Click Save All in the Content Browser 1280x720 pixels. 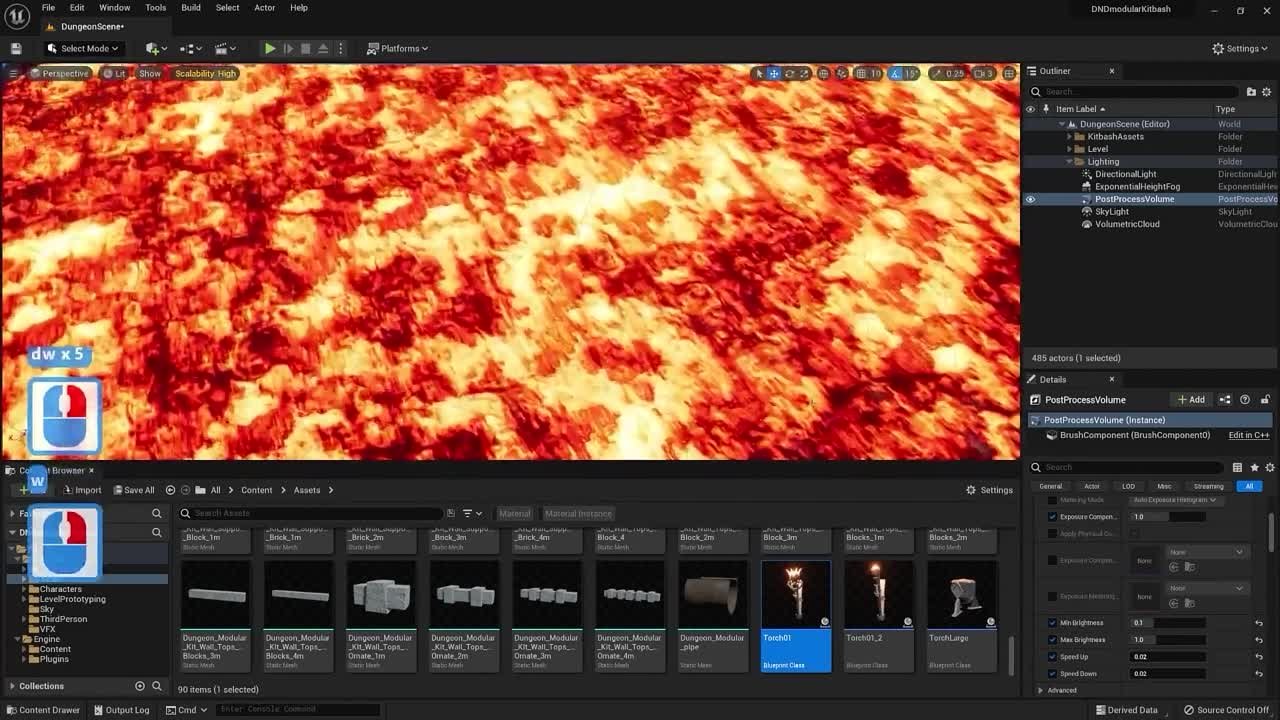pyautogui.click(x=133, y=490)
